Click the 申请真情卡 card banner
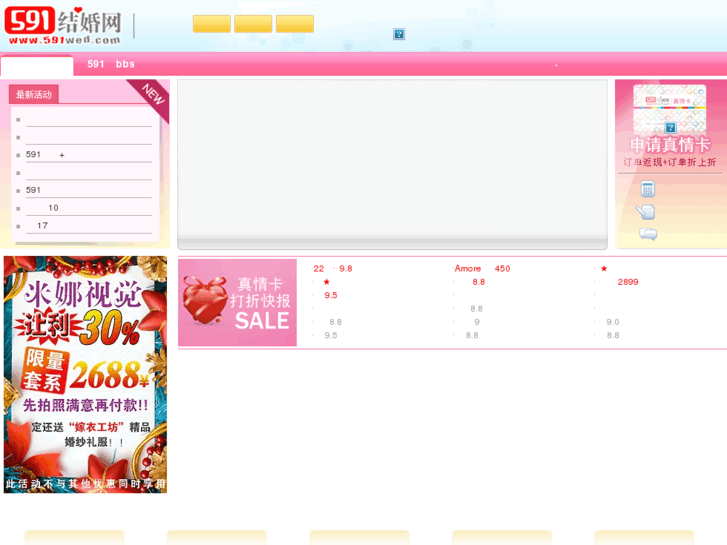The height and width of the screenshot is (545, 727). (670, 145)
